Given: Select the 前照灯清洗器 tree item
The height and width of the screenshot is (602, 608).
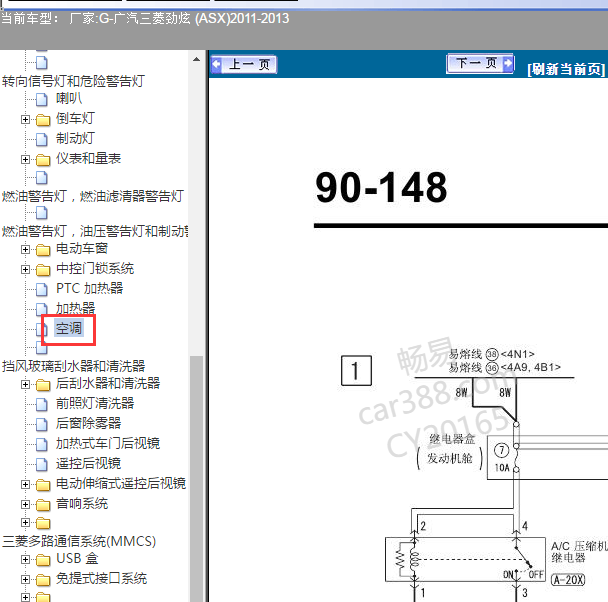Looking at the screenshot, I should pos(95,404).
